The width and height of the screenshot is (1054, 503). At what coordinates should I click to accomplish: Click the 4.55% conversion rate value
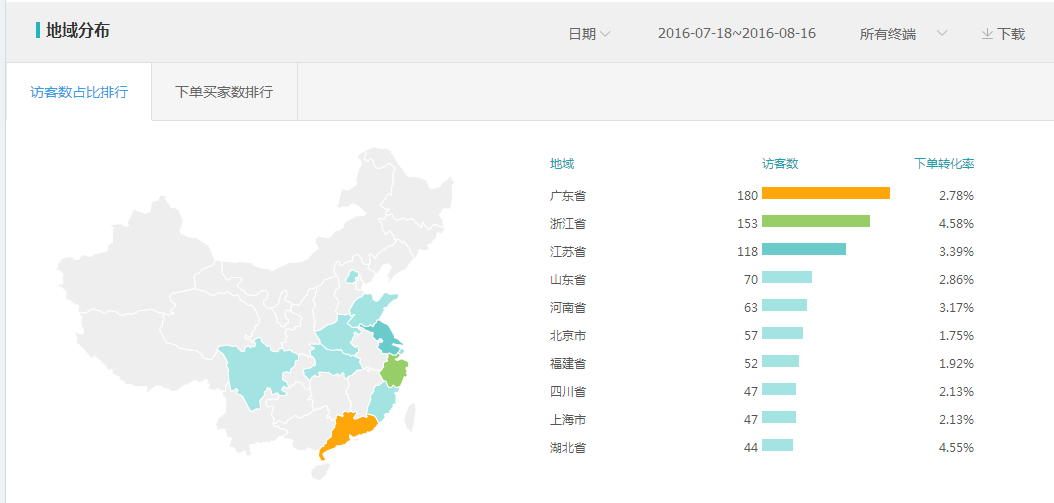click(x=956, y=447)
